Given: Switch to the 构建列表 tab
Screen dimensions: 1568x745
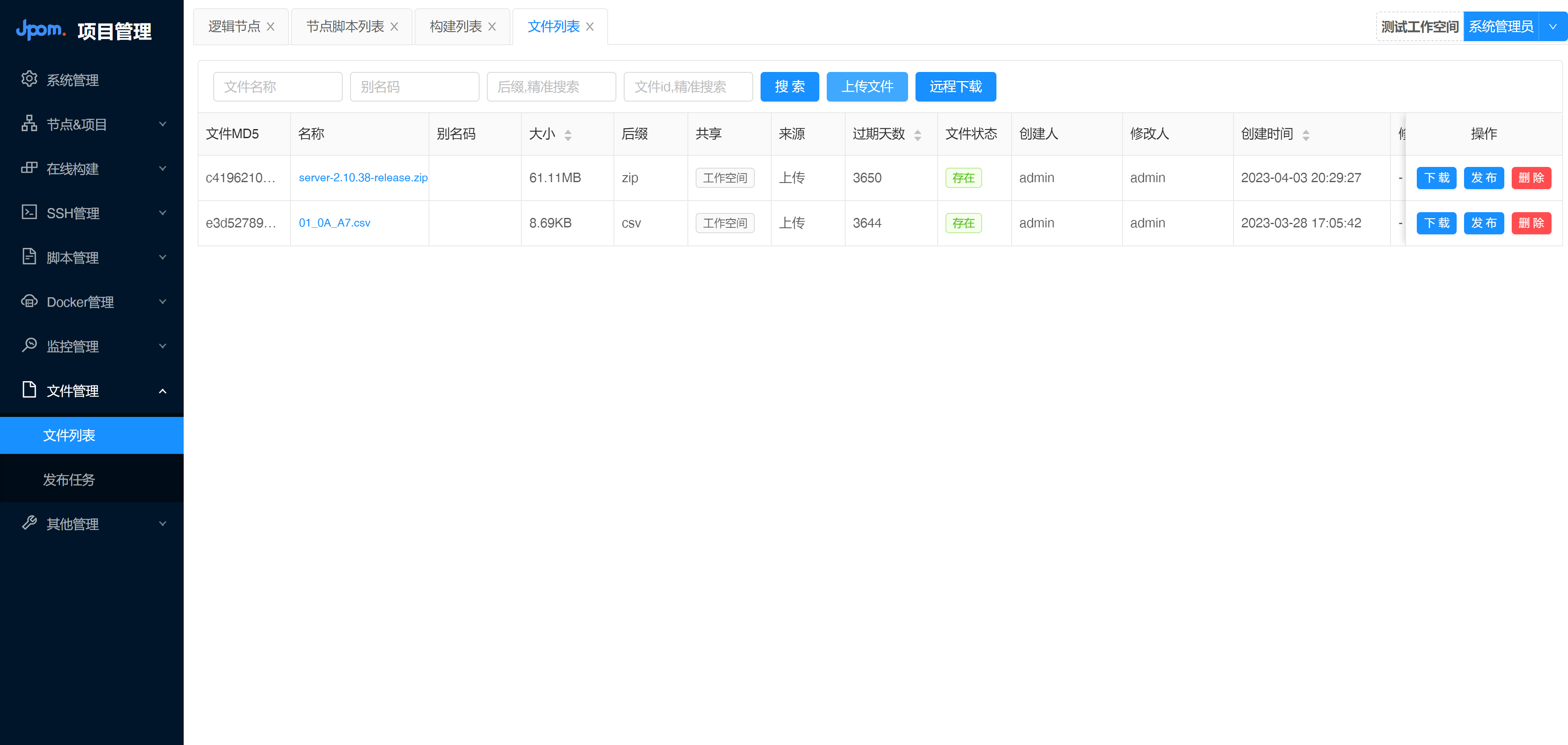Looking at the screenshot, I should (x=455, y=25).
